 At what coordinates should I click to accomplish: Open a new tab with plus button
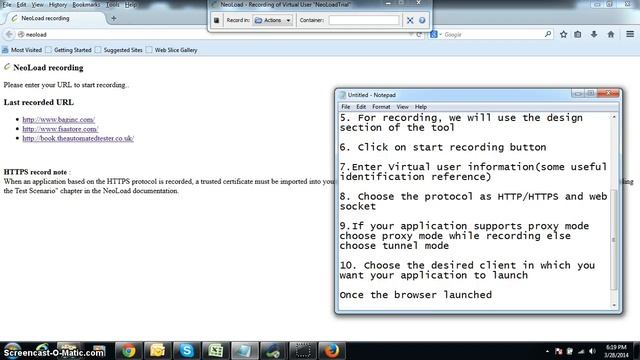[113, 18]
